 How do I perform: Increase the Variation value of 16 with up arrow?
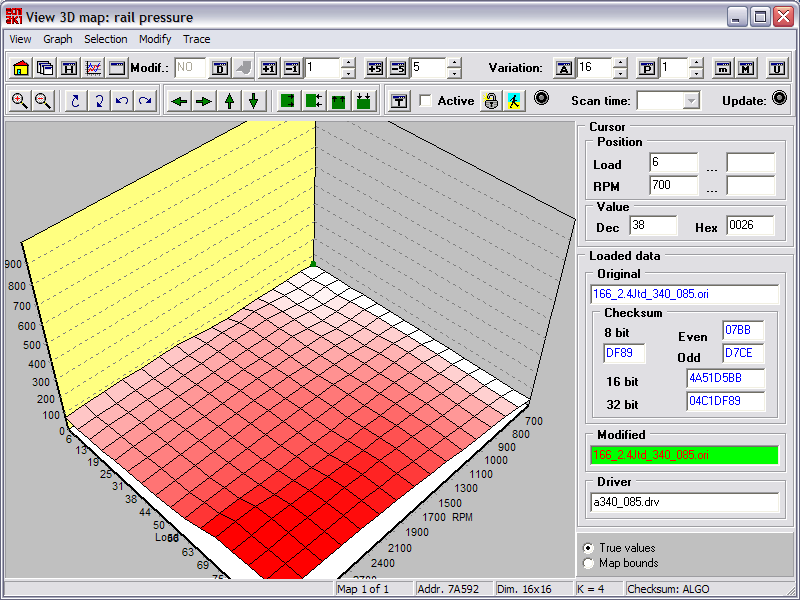[620, 64]
